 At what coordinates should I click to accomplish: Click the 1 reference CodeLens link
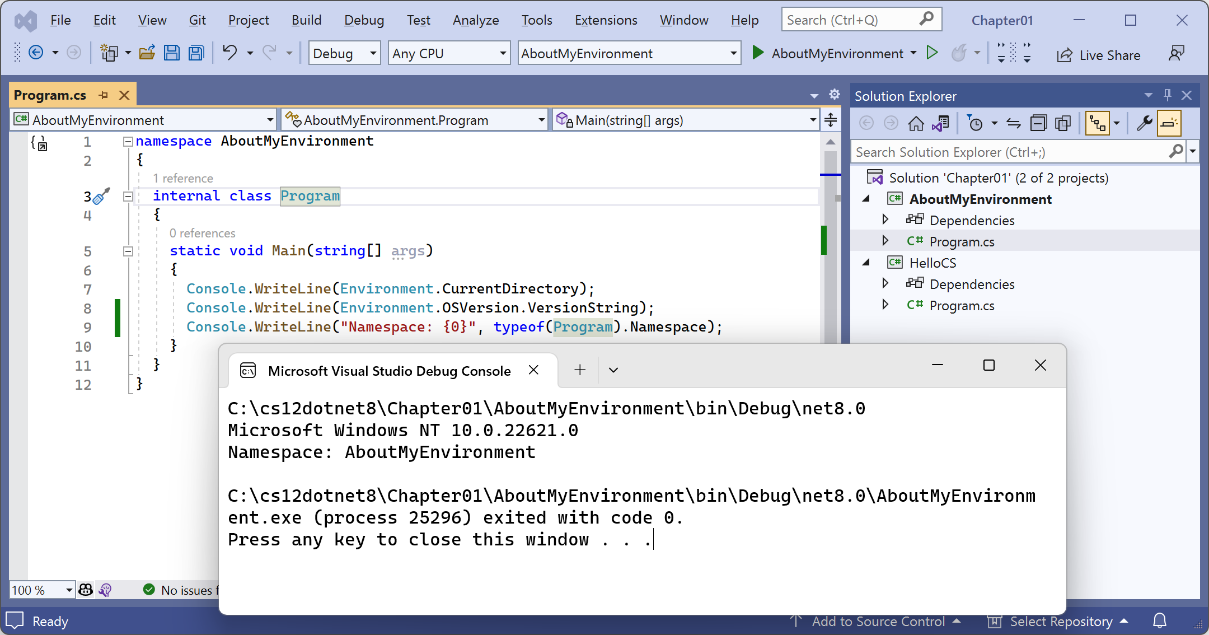pos(183,178)
